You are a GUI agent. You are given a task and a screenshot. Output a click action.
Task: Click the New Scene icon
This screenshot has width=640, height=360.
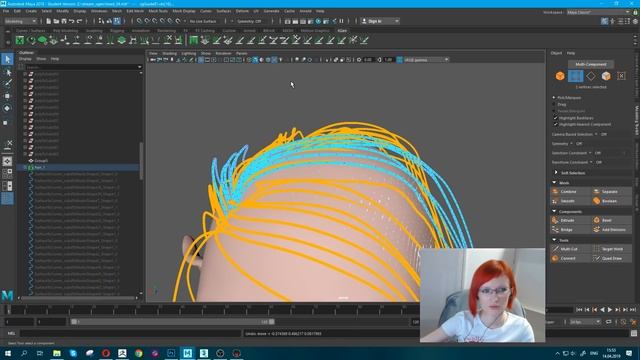click(49, 21)
